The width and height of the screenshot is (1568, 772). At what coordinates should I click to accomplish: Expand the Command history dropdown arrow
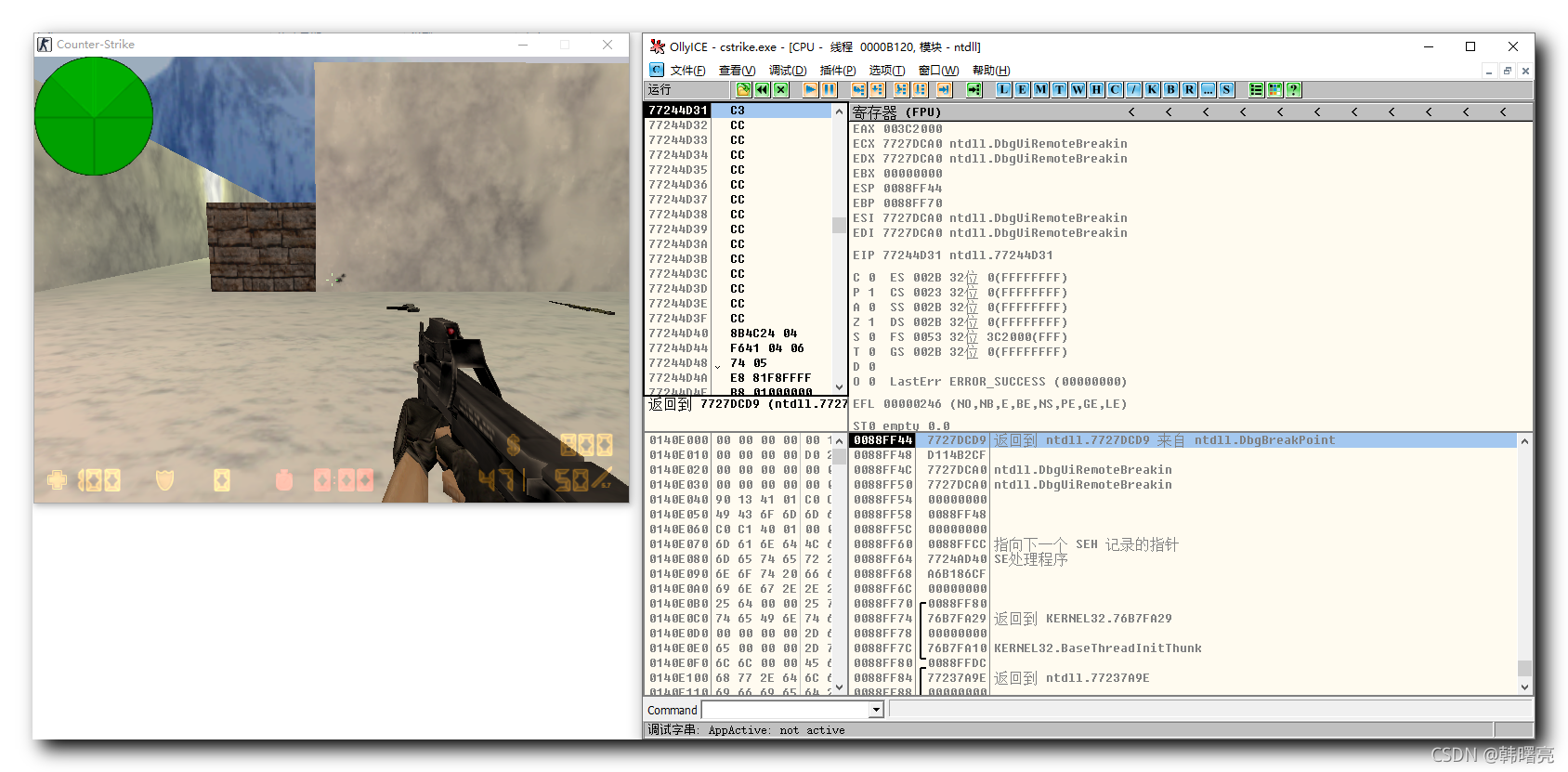[875, 710]
